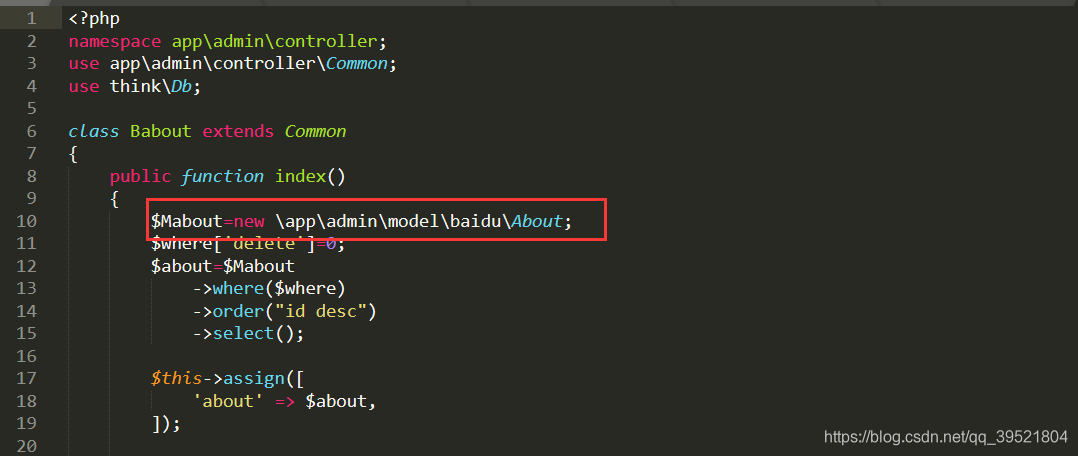Click the function keyword on line 8
Viewport: 1078px width, 456px height.
point(223,177)
